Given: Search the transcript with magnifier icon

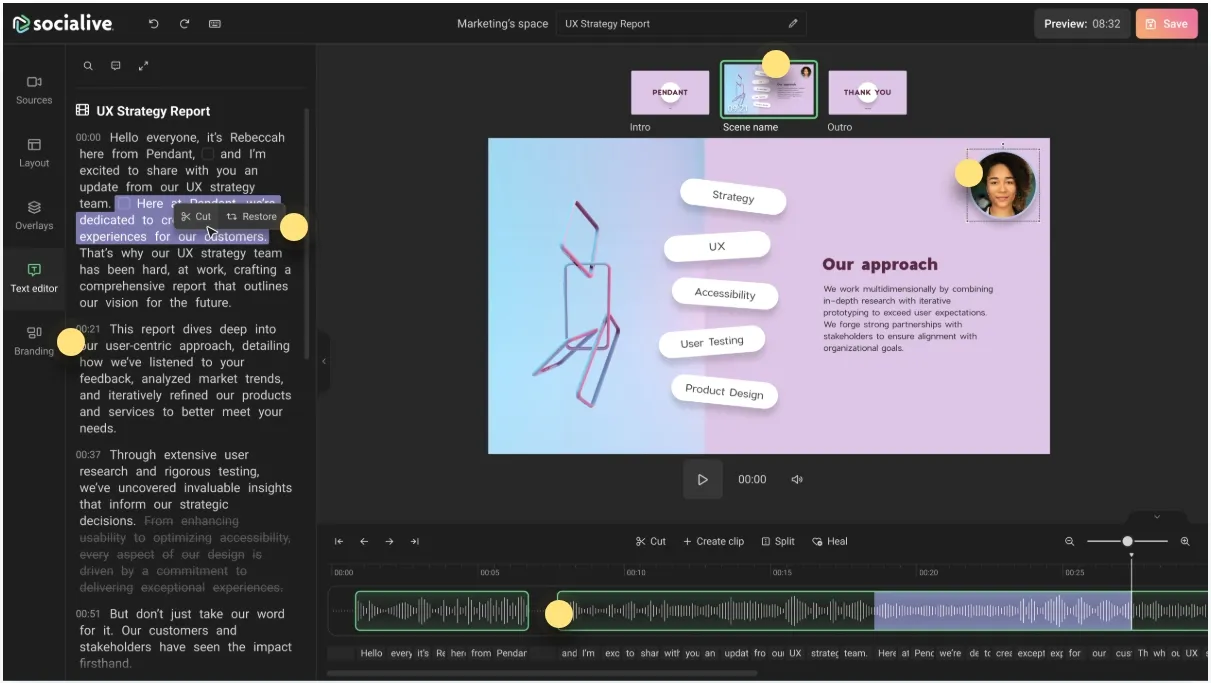Looking at the screenshot, I should 88,66.
